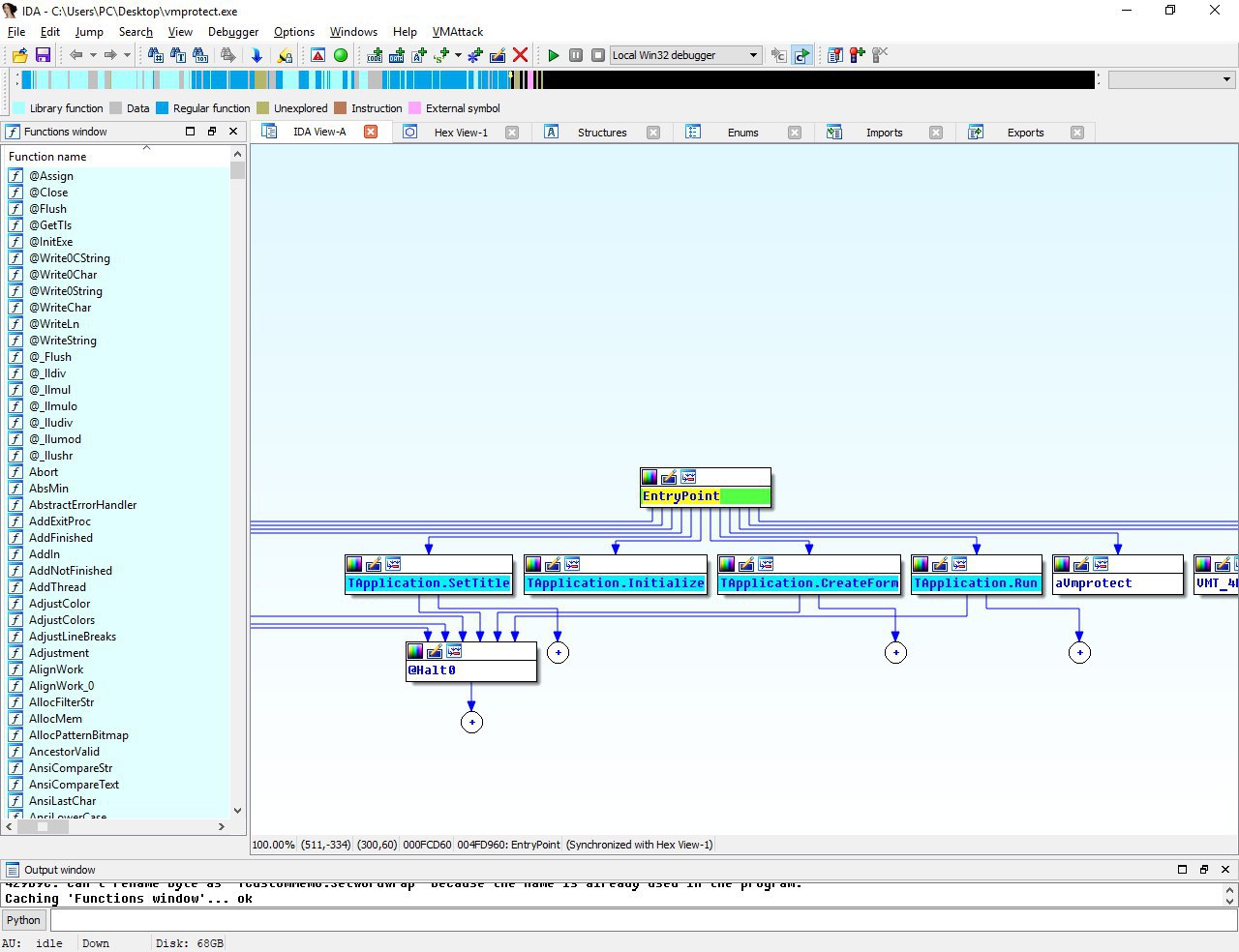Click the Functions list vertical scrollbar thumb
The width and height of the screenshot is (1239, 952).
237,170
